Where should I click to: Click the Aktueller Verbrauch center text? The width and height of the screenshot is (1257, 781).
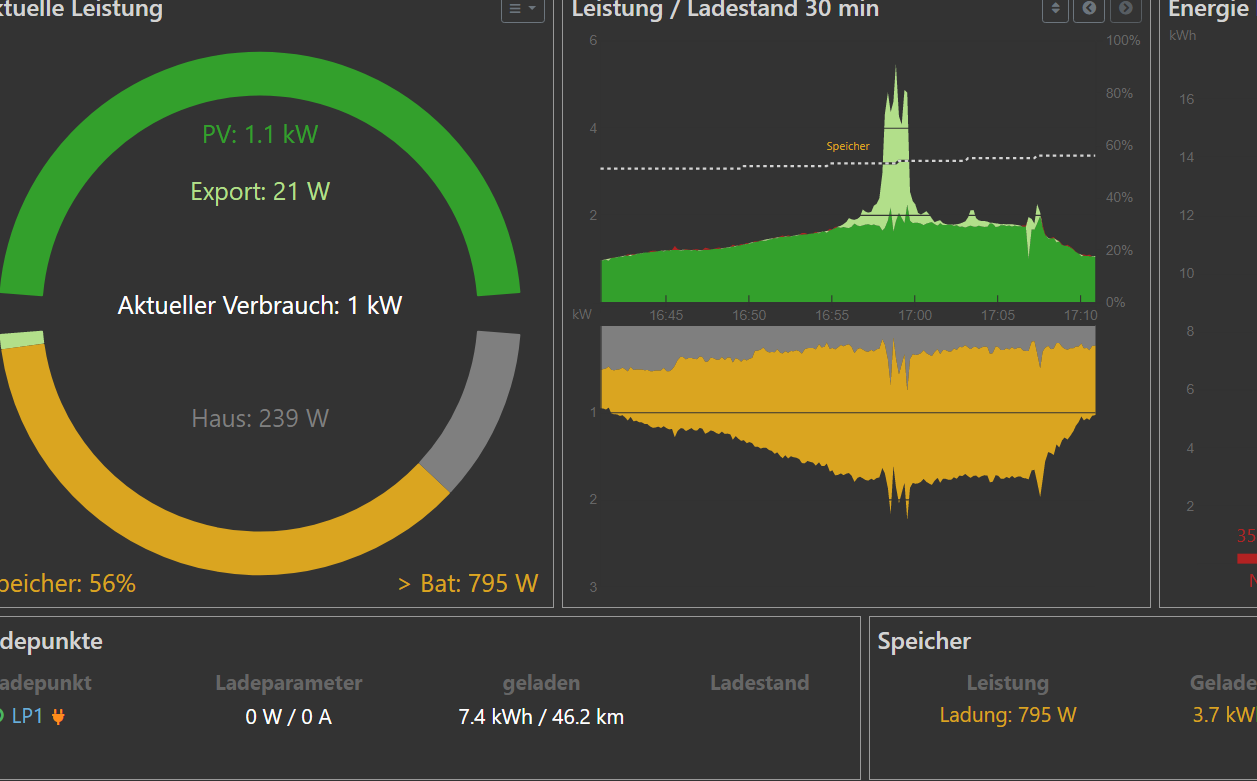coord(260,306)
